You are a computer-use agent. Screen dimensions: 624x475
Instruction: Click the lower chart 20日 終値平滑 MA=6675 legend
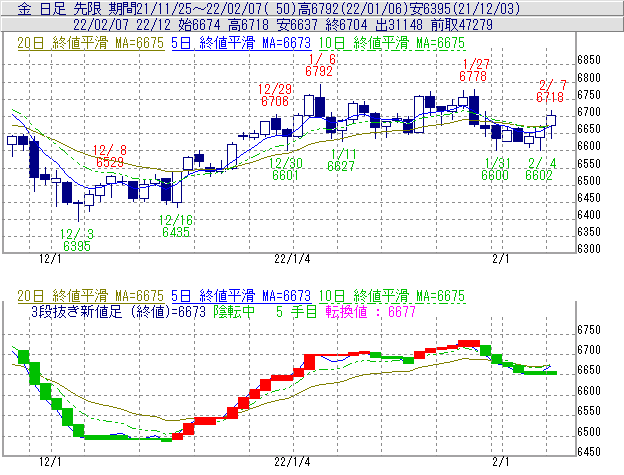[x=90, y=296]
